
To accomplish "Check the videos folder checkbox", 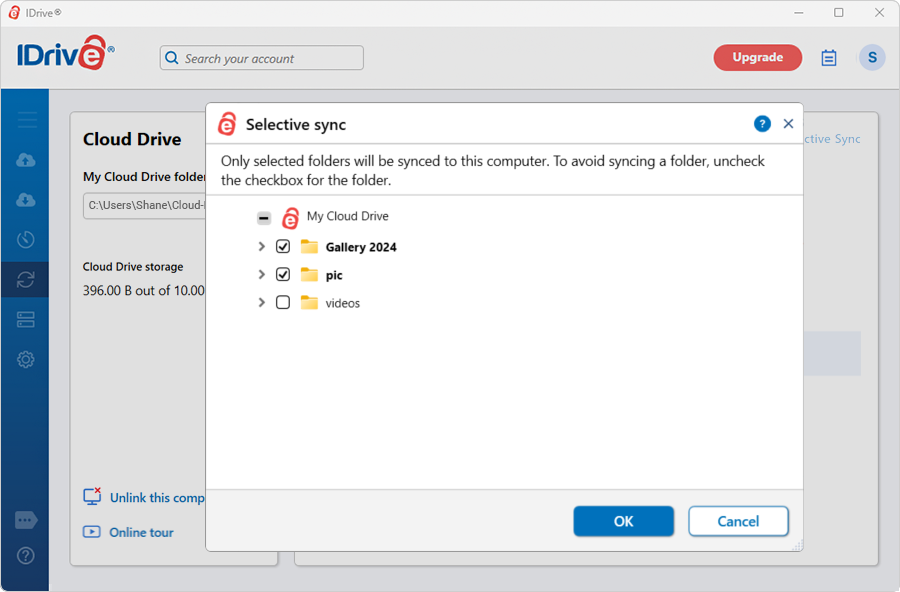I will coord(283,302).
